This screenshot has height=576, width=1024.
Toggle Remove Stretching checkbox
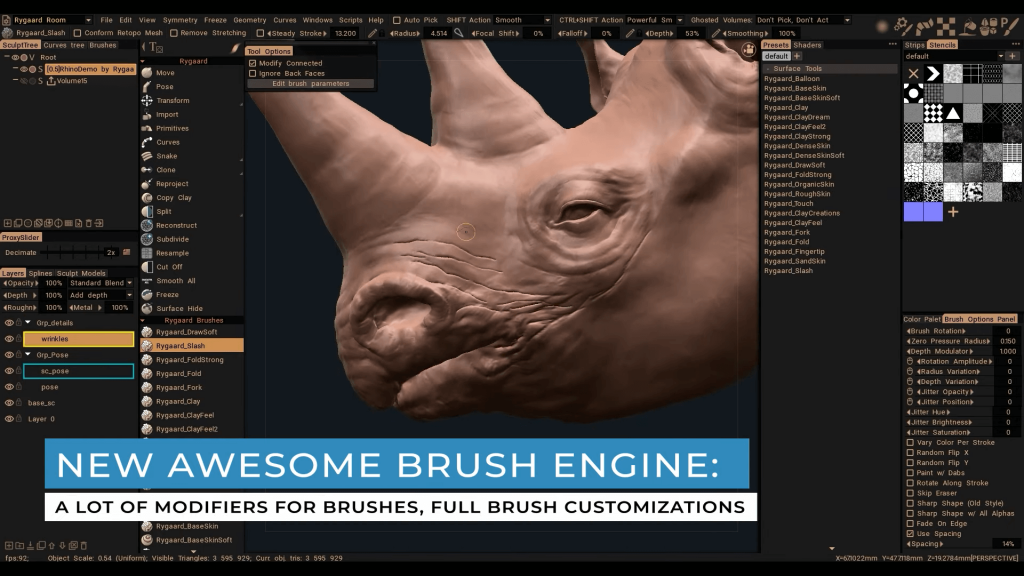tap(174, 33)
